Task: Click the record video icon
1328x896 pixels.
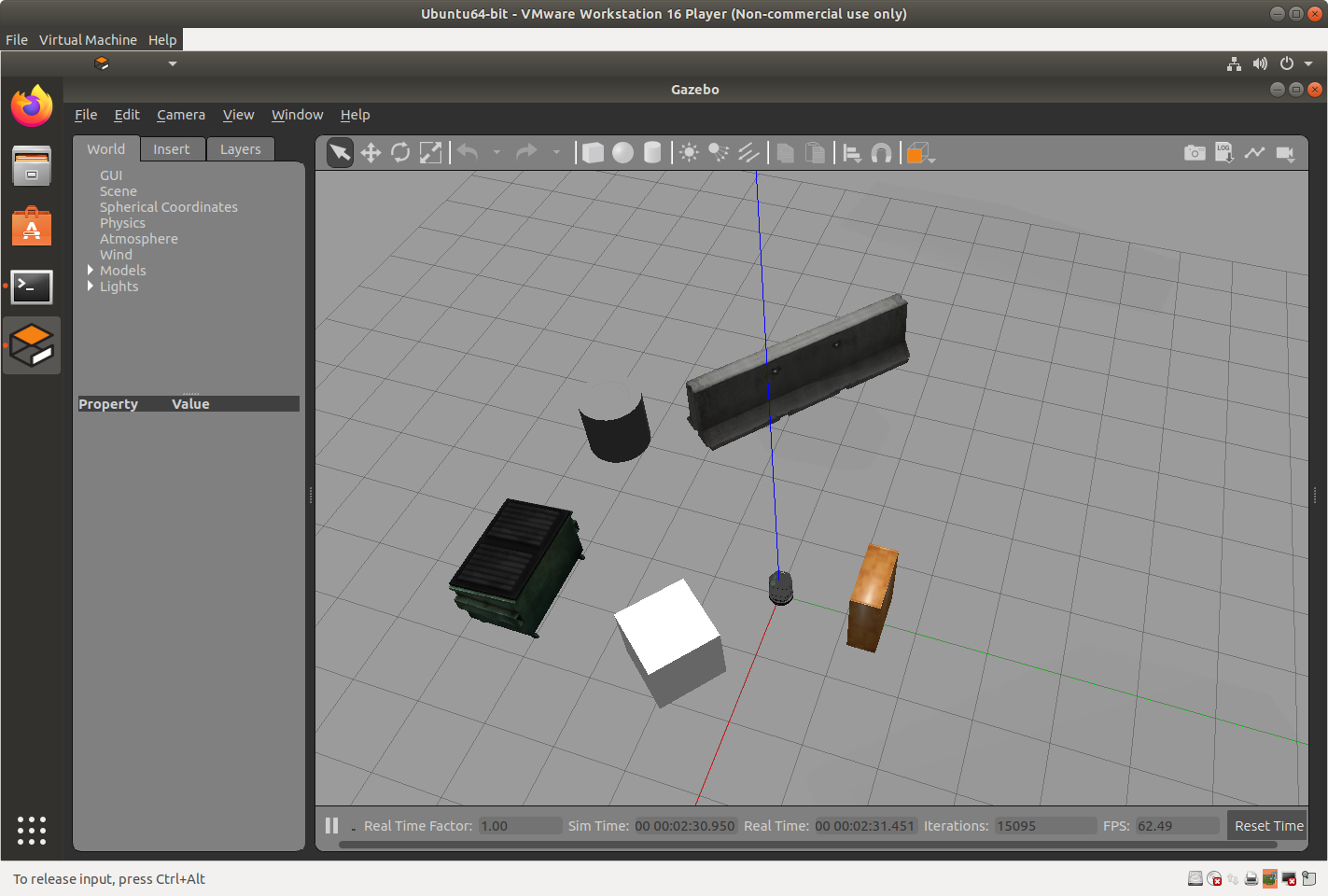Action: [x=1285, y=153]
